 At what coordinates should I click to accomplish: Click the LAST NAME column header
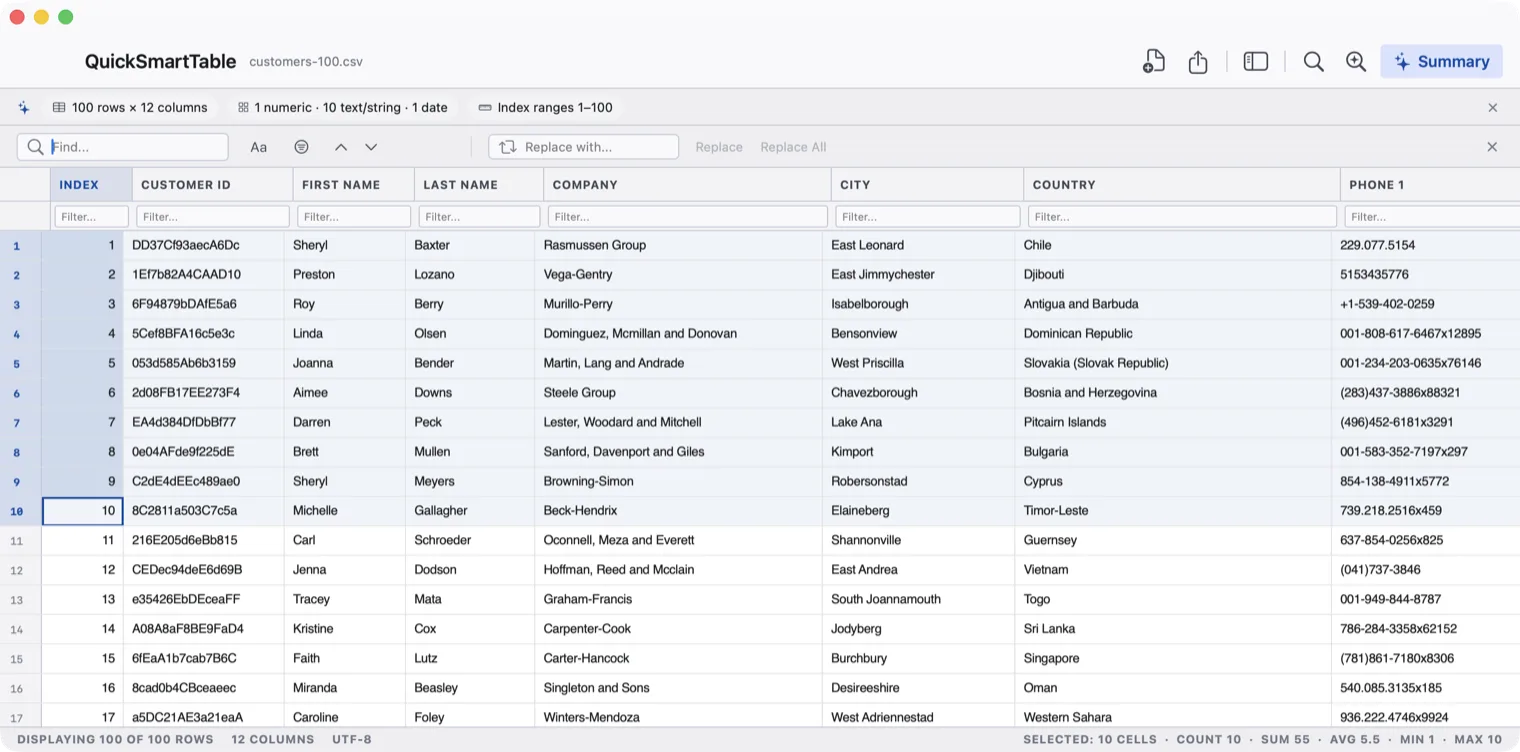[479, 185]
